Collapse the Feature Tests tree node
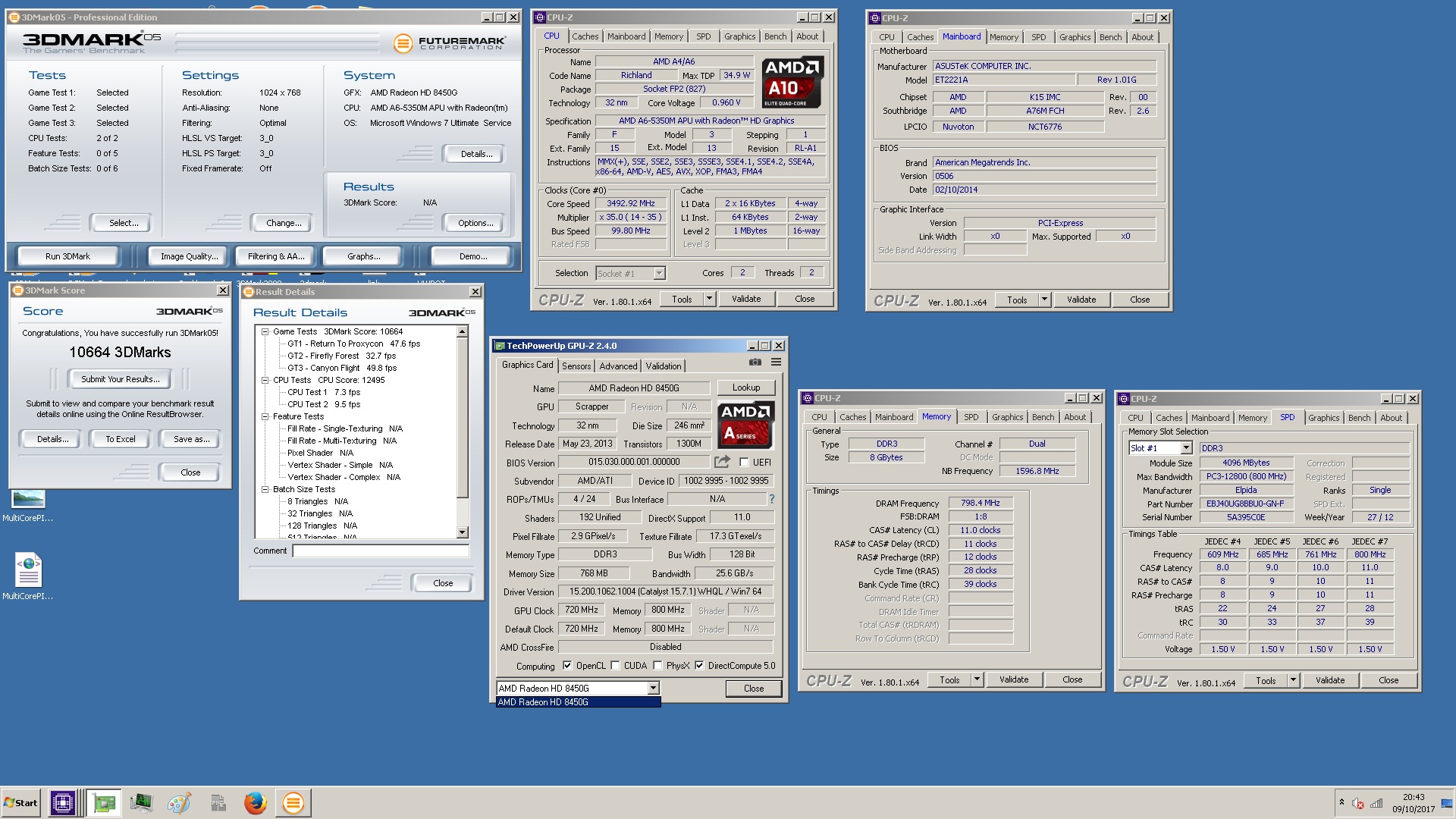 [265, 416]
